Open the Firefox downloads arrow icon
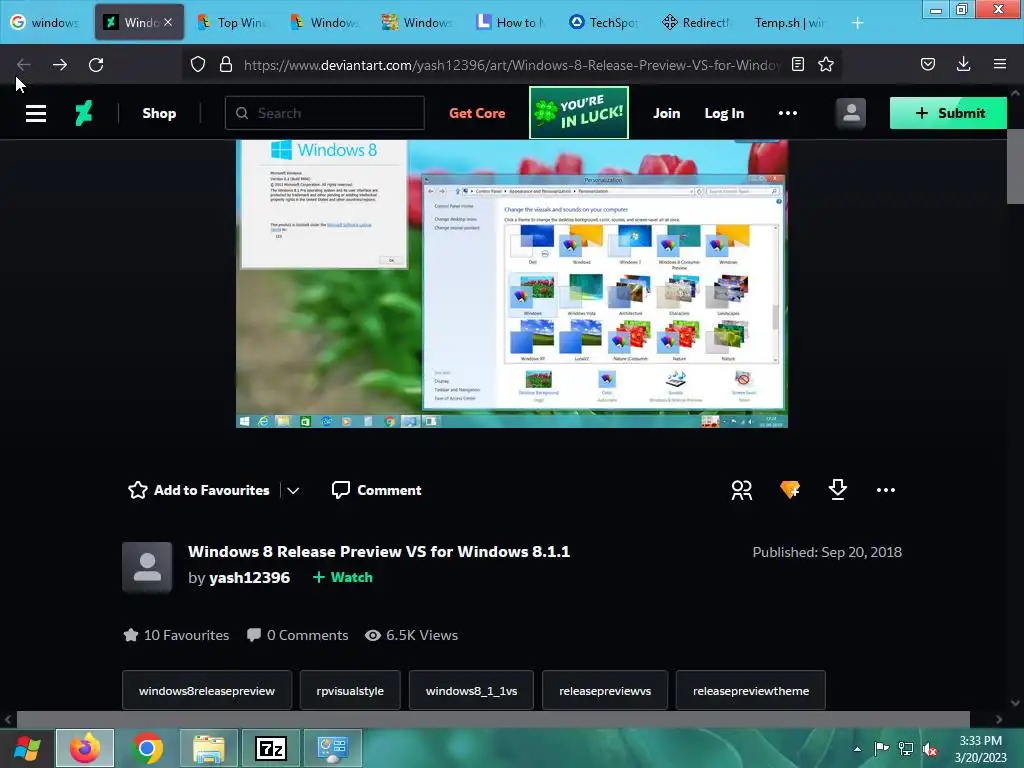1024x768 pixels. click(963, 64)
